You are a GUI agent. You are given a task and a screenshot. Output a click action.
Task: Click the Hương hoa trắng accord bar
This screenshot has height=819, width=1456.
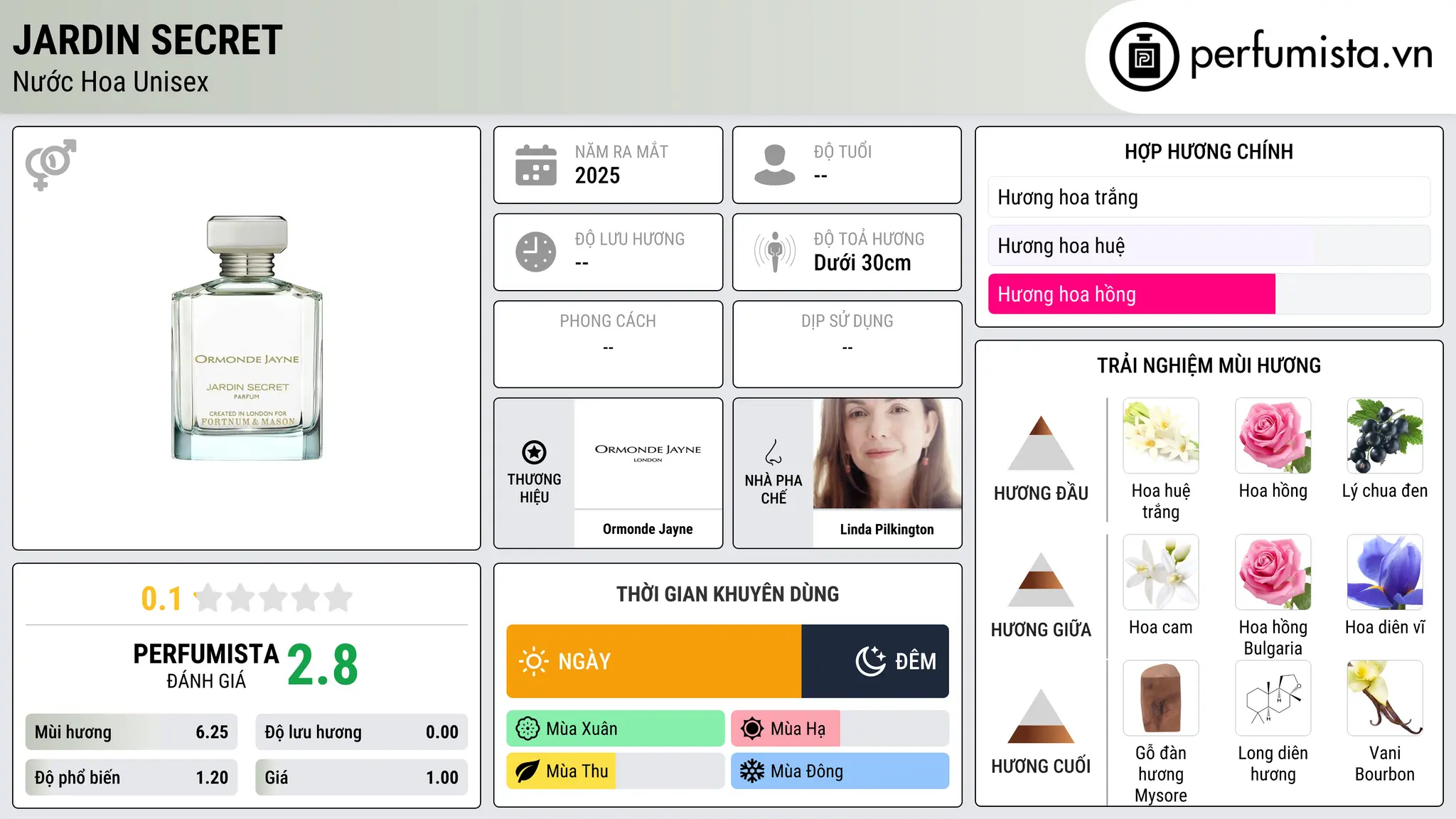click(x=1209, y=197)
